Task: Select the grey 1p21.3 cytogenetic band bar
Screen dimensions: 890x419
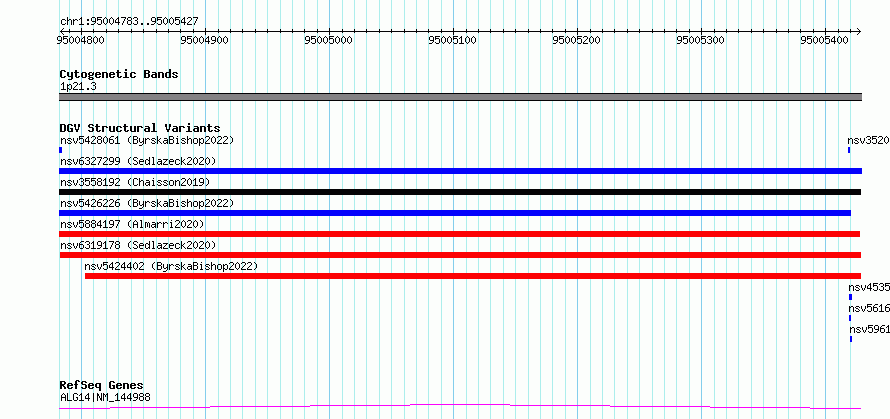Action: [x=460, y=97]
